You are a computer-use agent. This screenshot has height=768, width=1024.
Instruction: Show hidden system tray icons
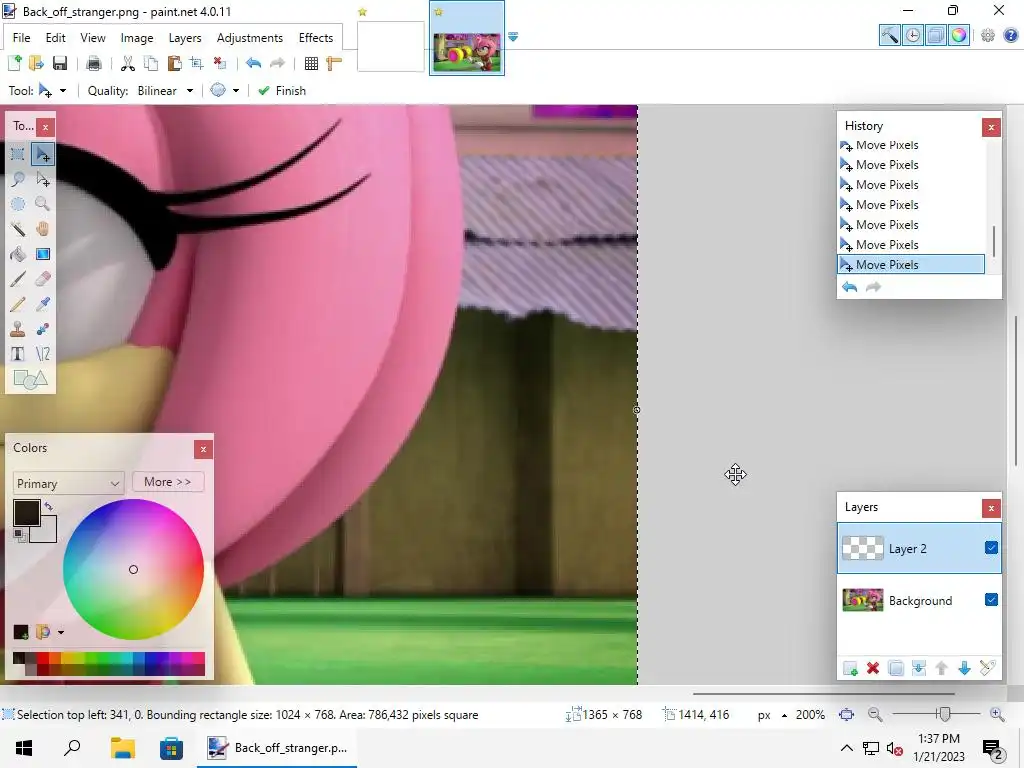point(846,748)
